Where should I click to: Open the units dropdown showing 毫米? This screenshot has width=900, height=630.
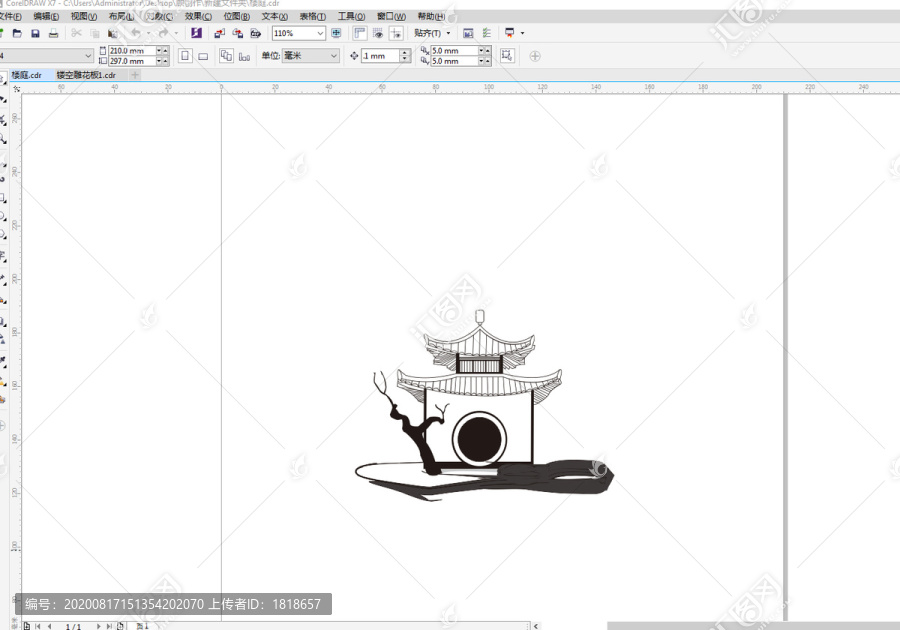(333, 56)
